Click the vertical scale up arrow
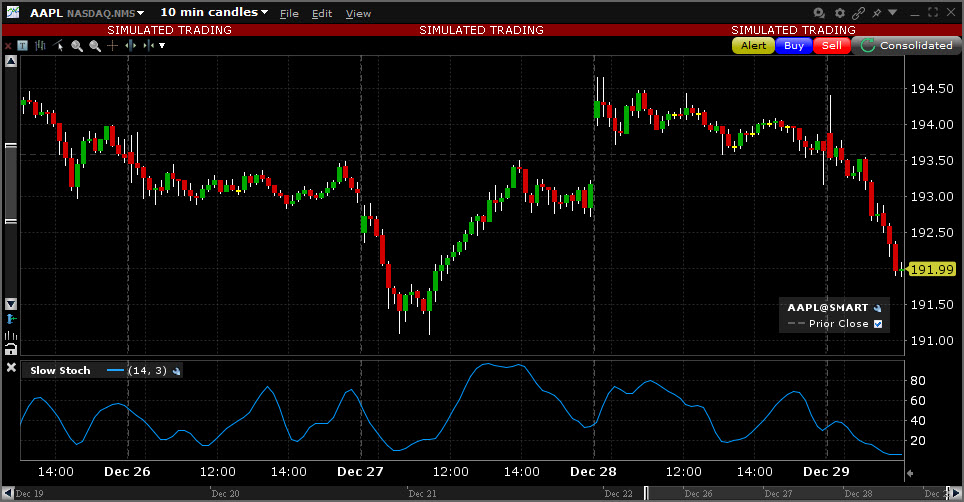Screen dimensions: 964x502 point(11,61)
